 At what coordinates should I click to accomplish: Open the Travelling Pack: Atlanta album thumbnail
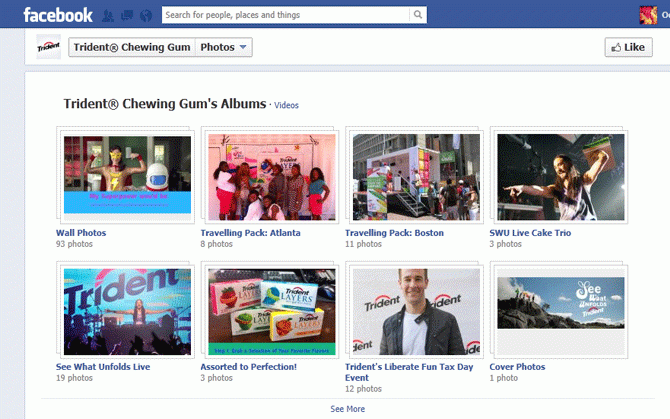tap(272, 177)
